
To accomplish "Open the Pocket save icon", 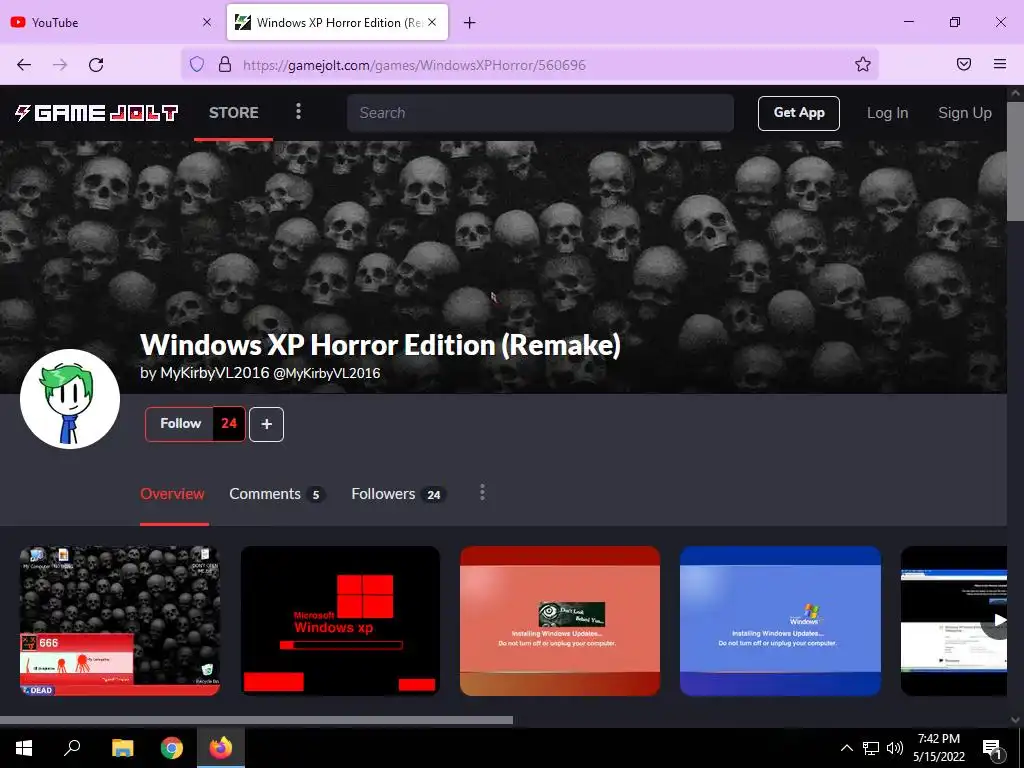I will 963,64.
